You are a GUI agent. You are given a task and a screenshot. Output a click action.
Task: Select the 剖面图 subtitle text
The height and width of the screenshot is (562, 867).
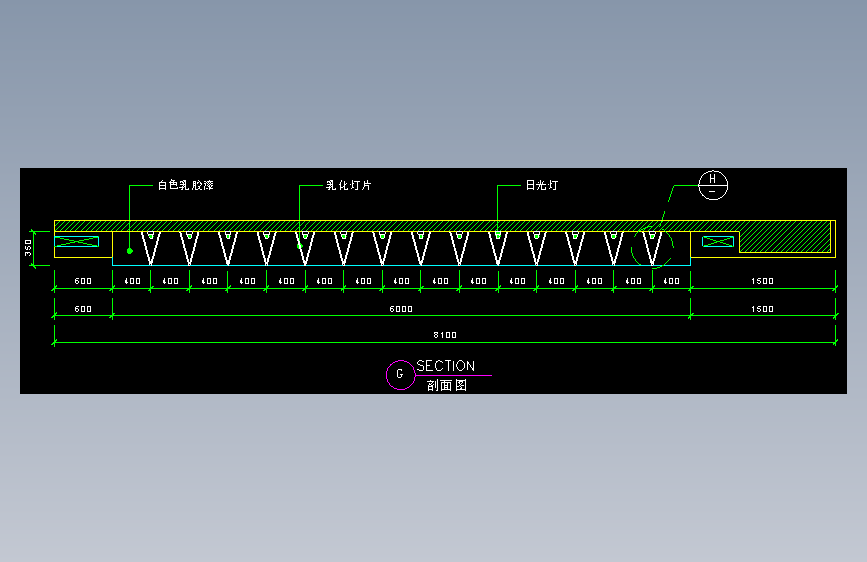447,385
